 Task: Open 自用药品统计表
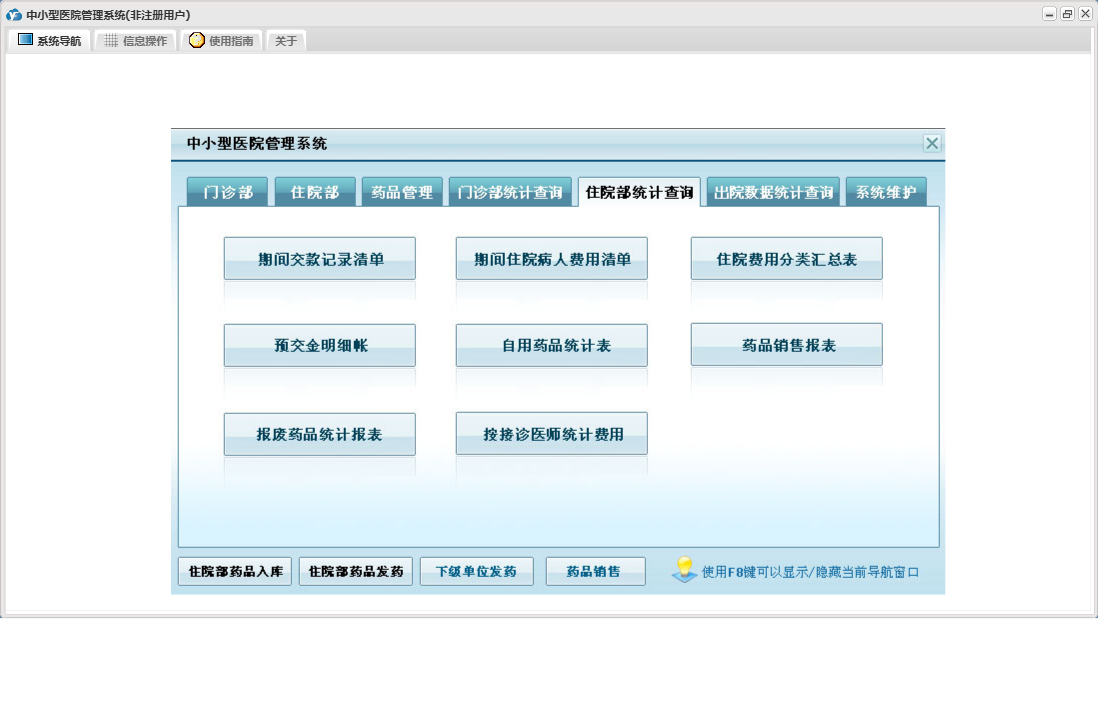click(552, 345)
